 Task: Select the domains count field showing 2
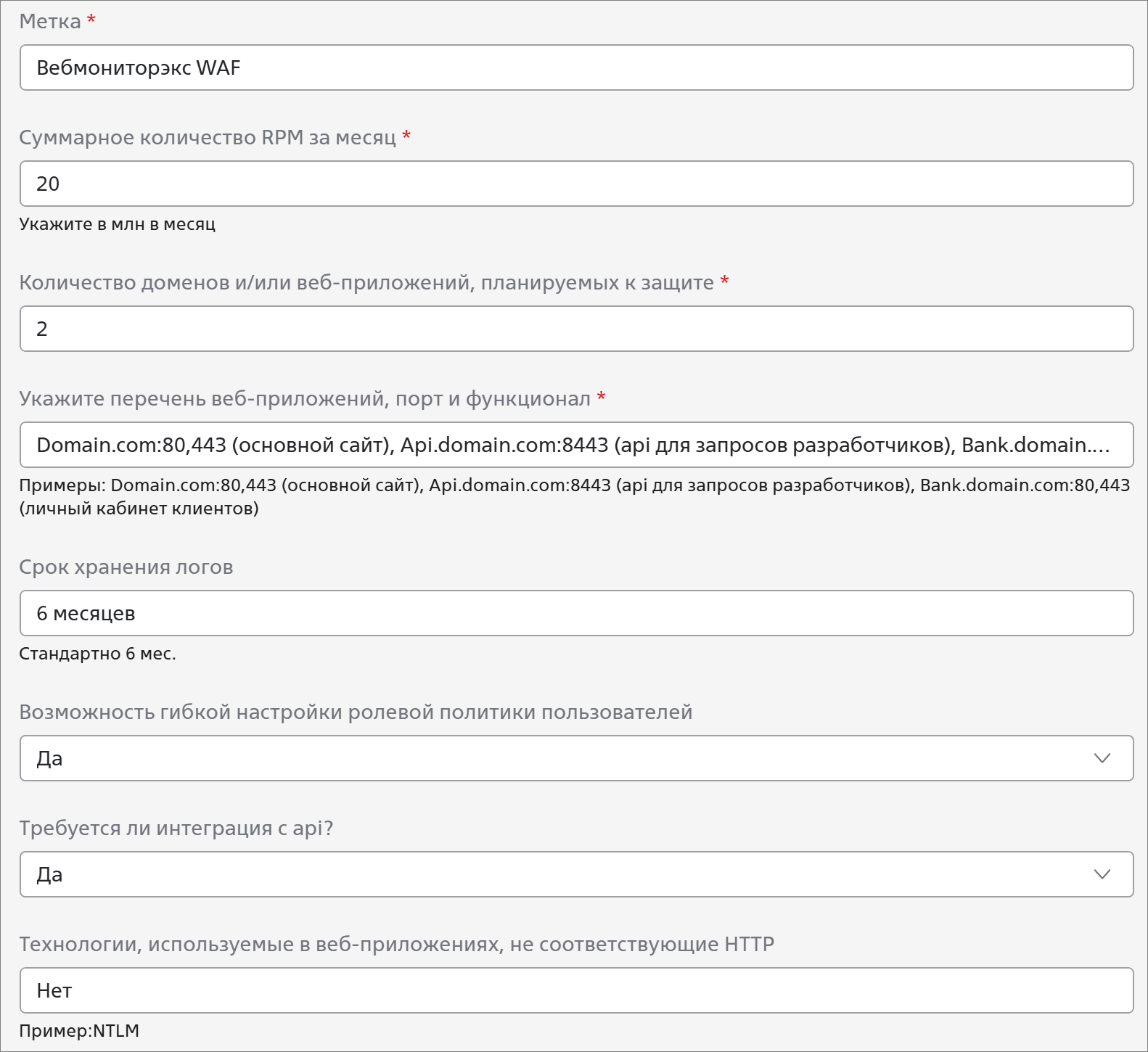[576, 329]
